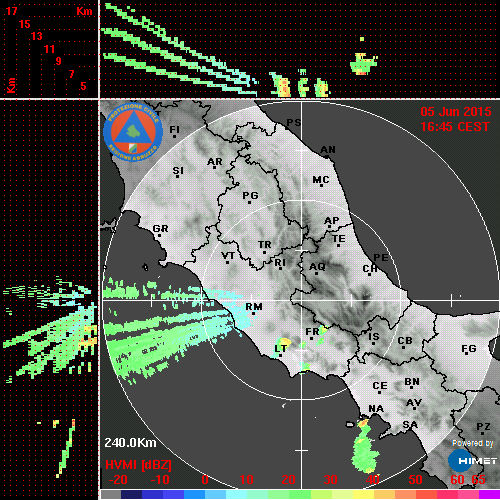This screenshot has height=500, width=500.
Task: Select the date '05 Jun 2015'
Action: pos(456,112)
